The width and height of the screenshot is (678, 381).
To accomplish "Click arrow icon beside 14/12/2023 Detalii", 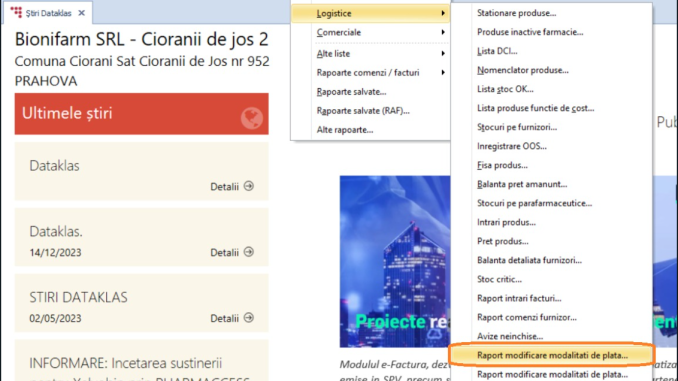I will (249, 252).
